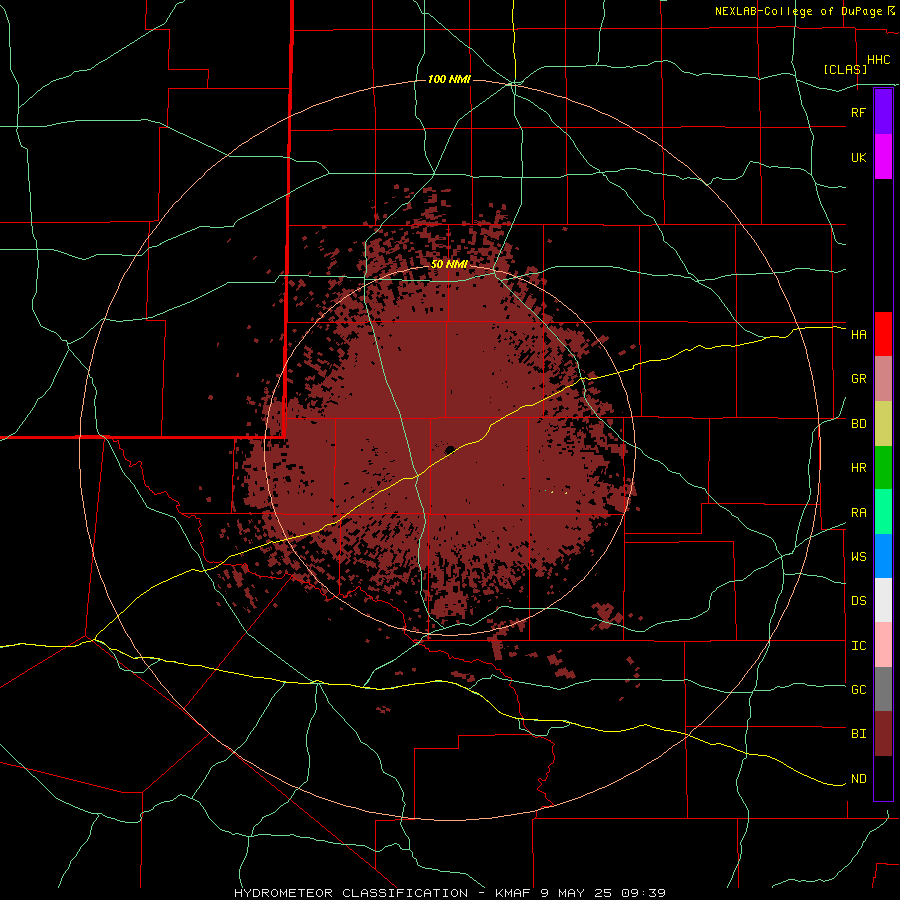
Task: Click the 'RA' legend label
Action: [x=858, y=513]
